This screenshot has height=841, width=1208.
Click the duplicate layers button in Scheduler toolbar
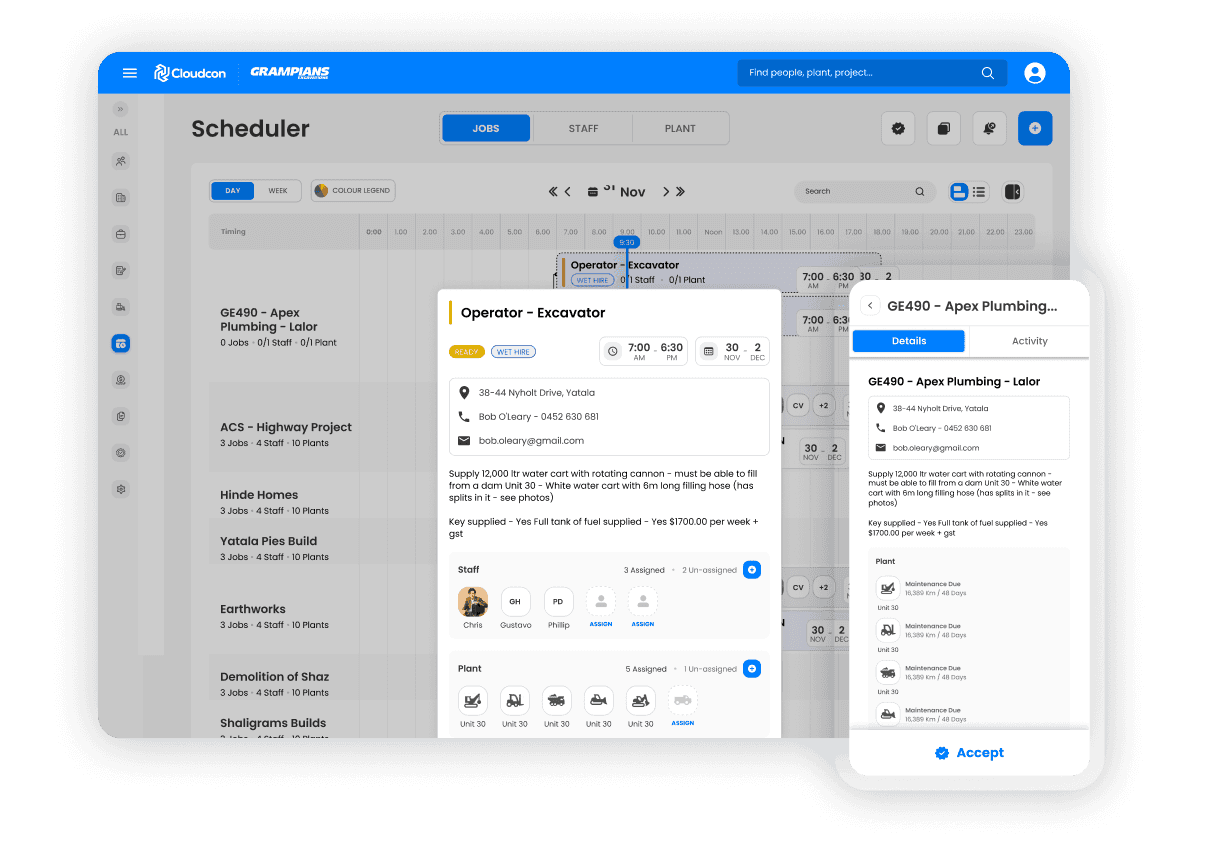click(x=943, y=128)
